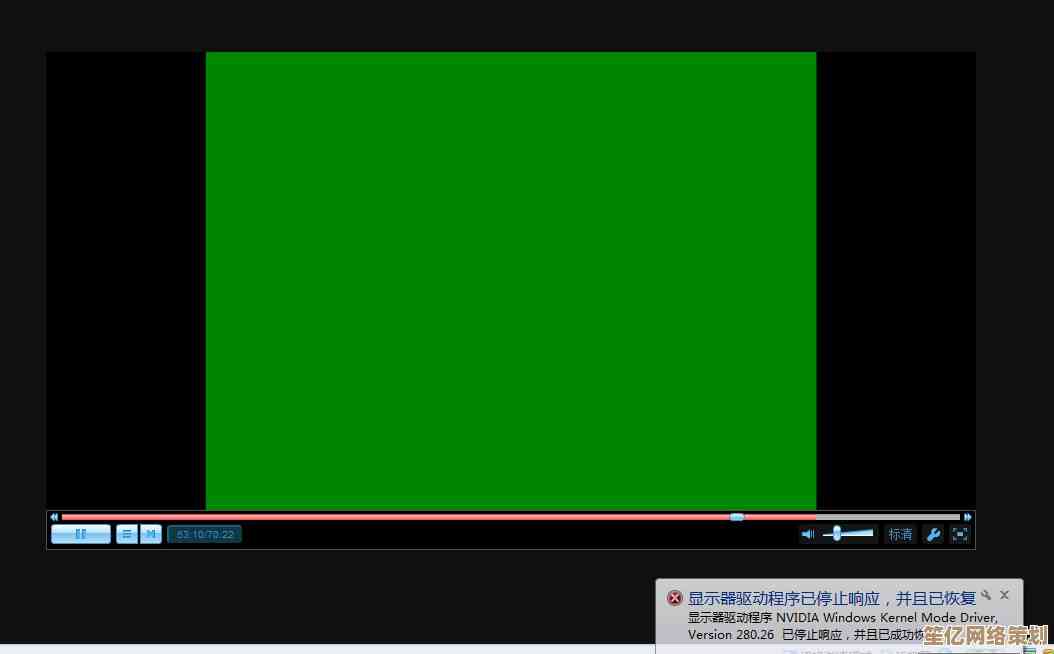Jump to the unplayed grey part of seek bar

(850, 517)
